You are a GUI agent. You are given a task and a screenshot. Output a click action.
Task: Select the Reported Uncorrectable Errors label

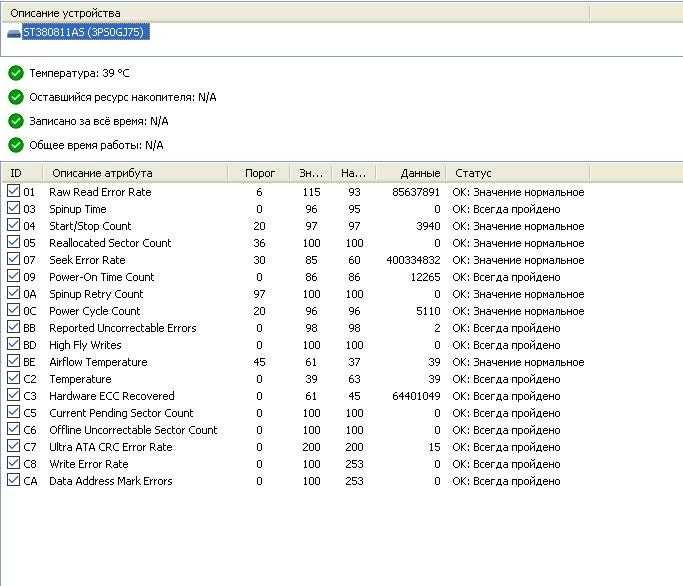(x=123, y=328)
